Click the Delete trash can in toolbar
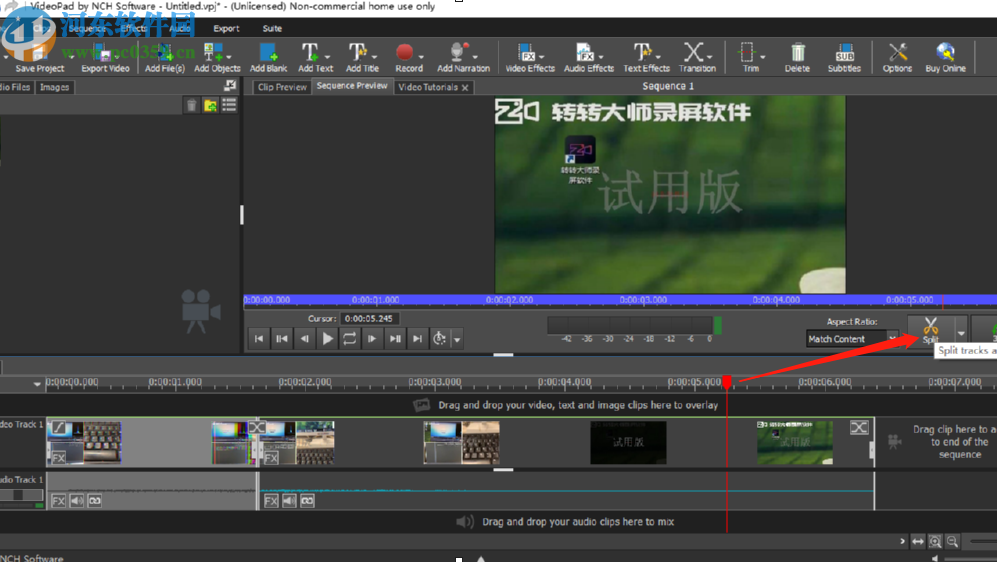This screenshot has height=562, width=997. click(x=797, y=56)
